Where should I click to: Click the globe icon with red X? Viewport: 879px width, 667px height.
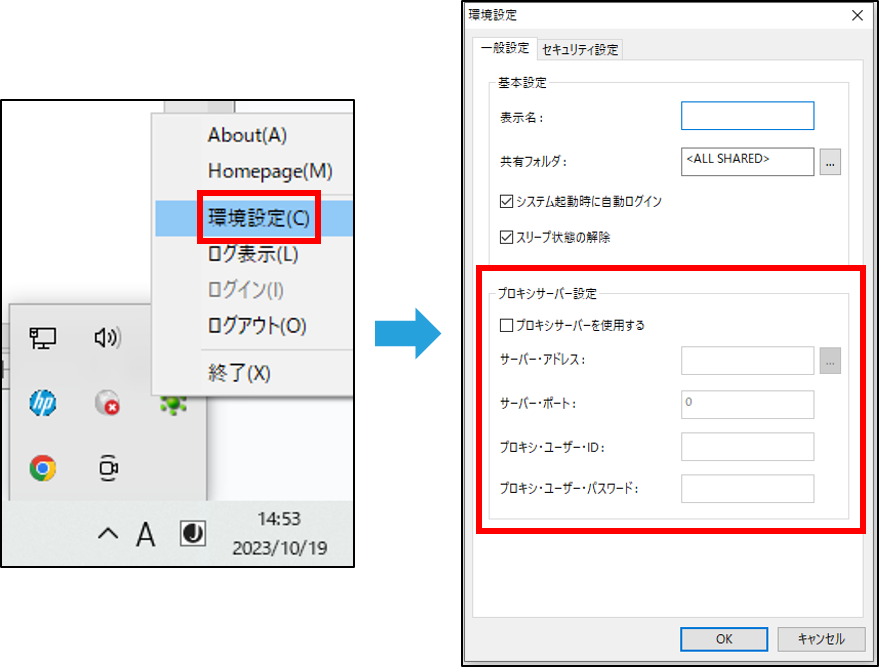pyautogui.click(x=107, y=402)
